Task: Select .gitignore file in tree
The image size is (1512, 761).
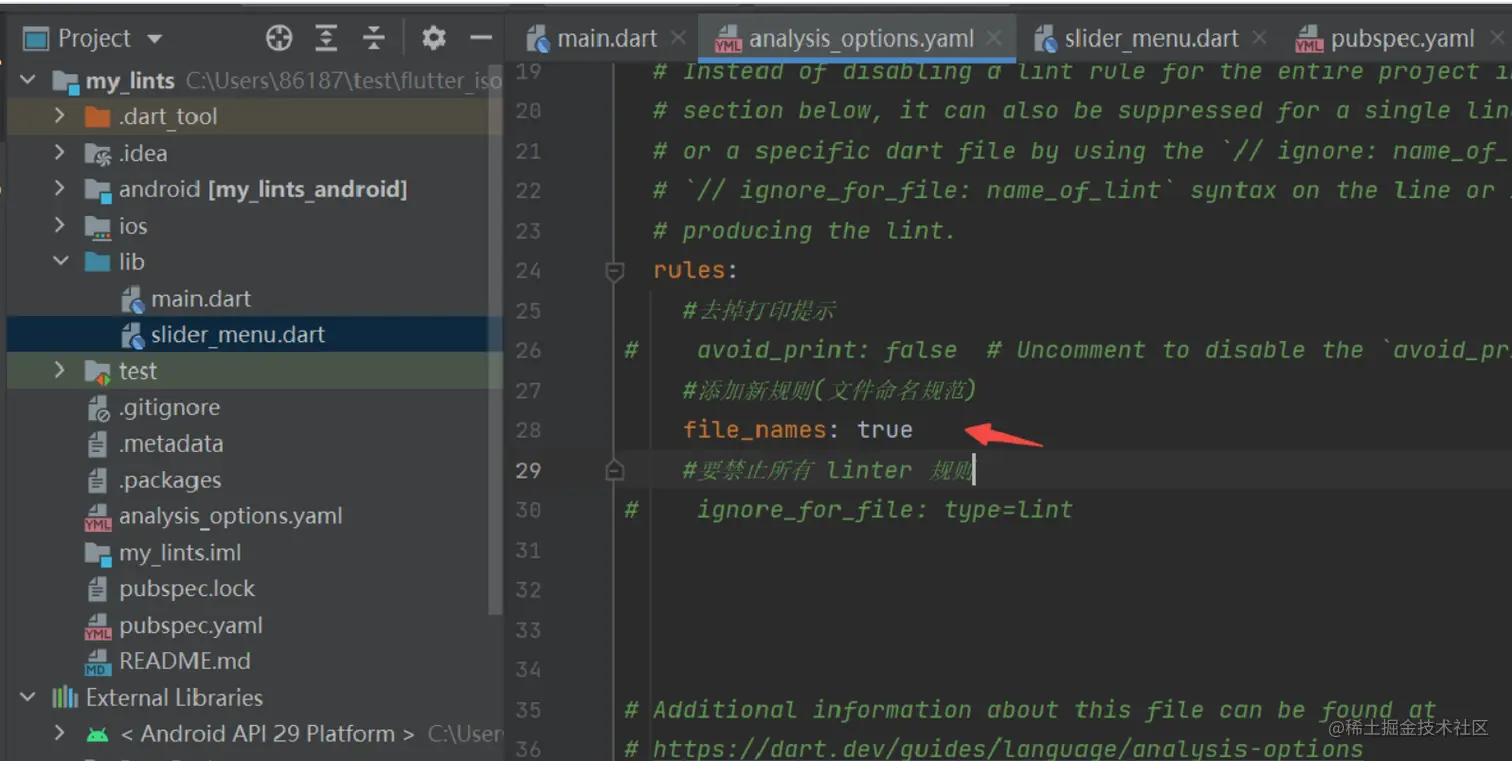Action: (x=169, y=407)
